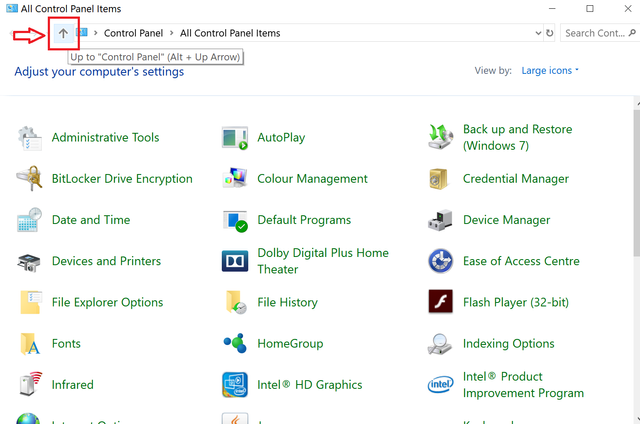Viewport: 640px width, 424px height.
Task: Refresh the Control Panel address bar
Action: pyautogui.click(x=549, y=33)
